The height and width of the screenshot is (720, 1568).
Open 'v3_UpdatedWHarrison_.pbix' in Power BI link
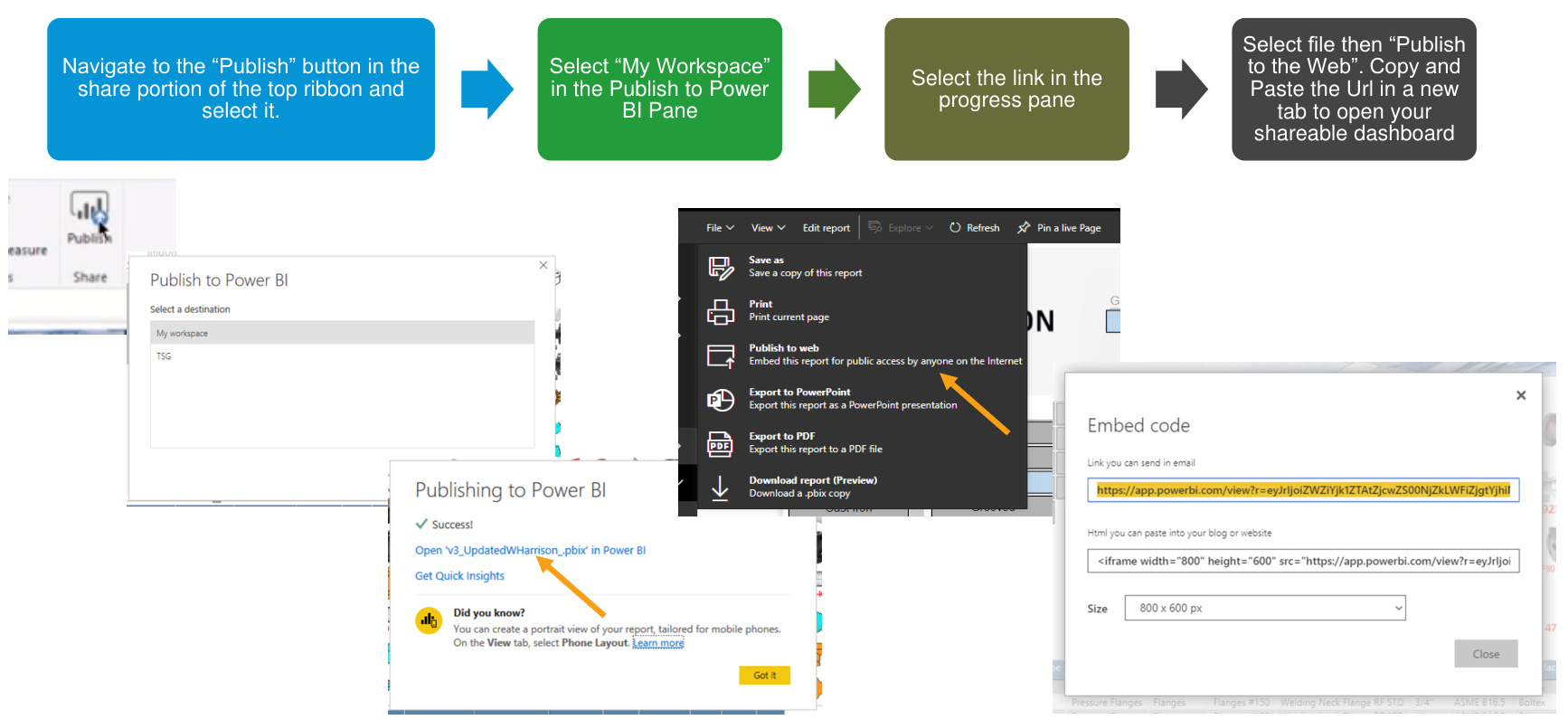click(530, 550)
